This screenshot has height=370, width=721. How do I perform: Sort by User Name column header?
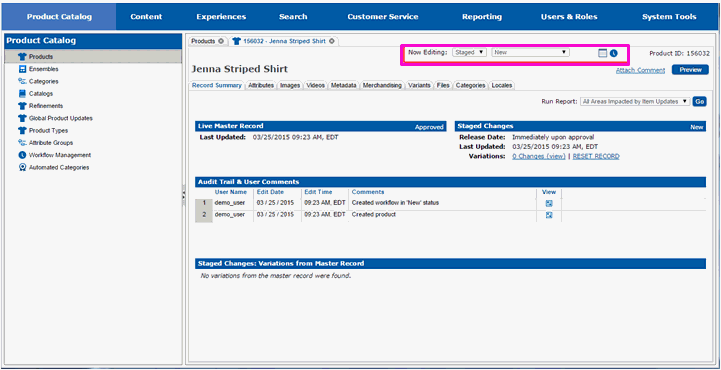(230, 192)
